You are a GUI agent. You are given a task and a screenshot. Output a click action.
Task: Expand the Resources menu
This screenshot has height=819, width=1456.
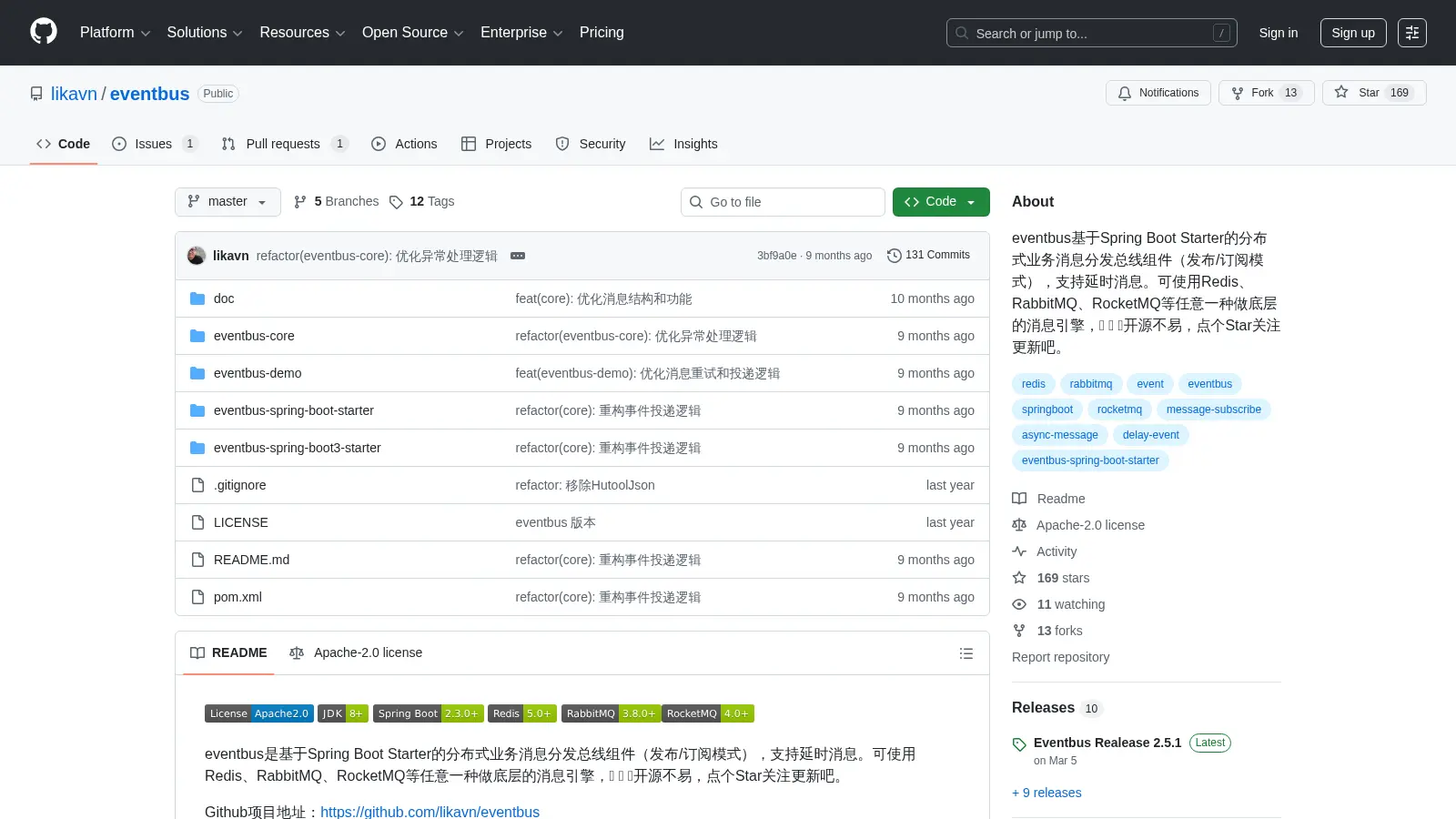(302, 33)
